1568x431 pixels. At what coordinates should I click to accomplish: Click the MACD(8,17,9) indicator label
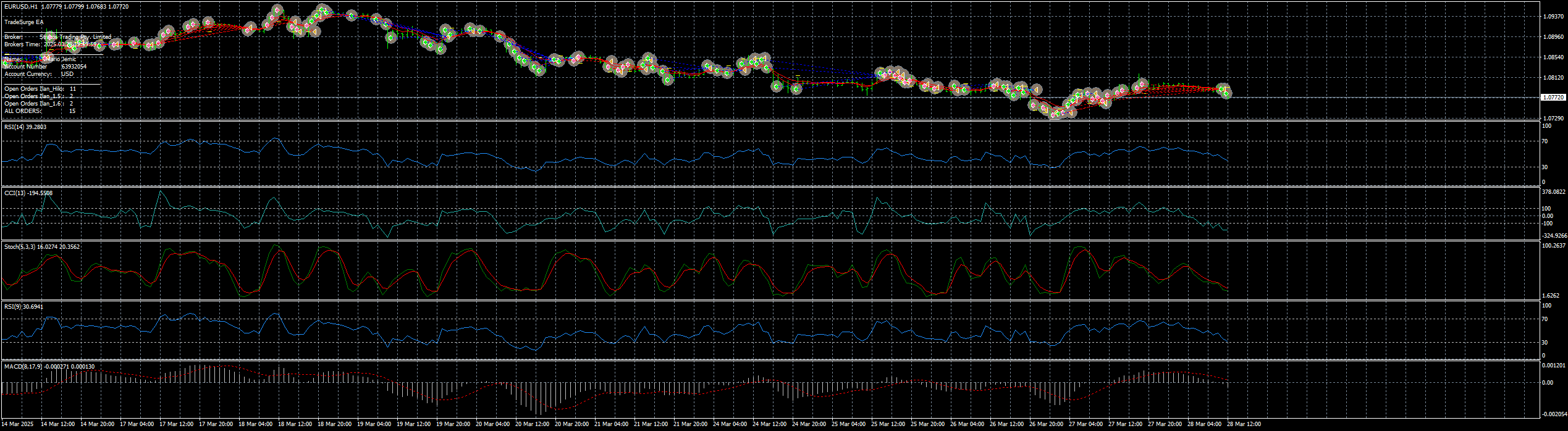coord(49,366)
